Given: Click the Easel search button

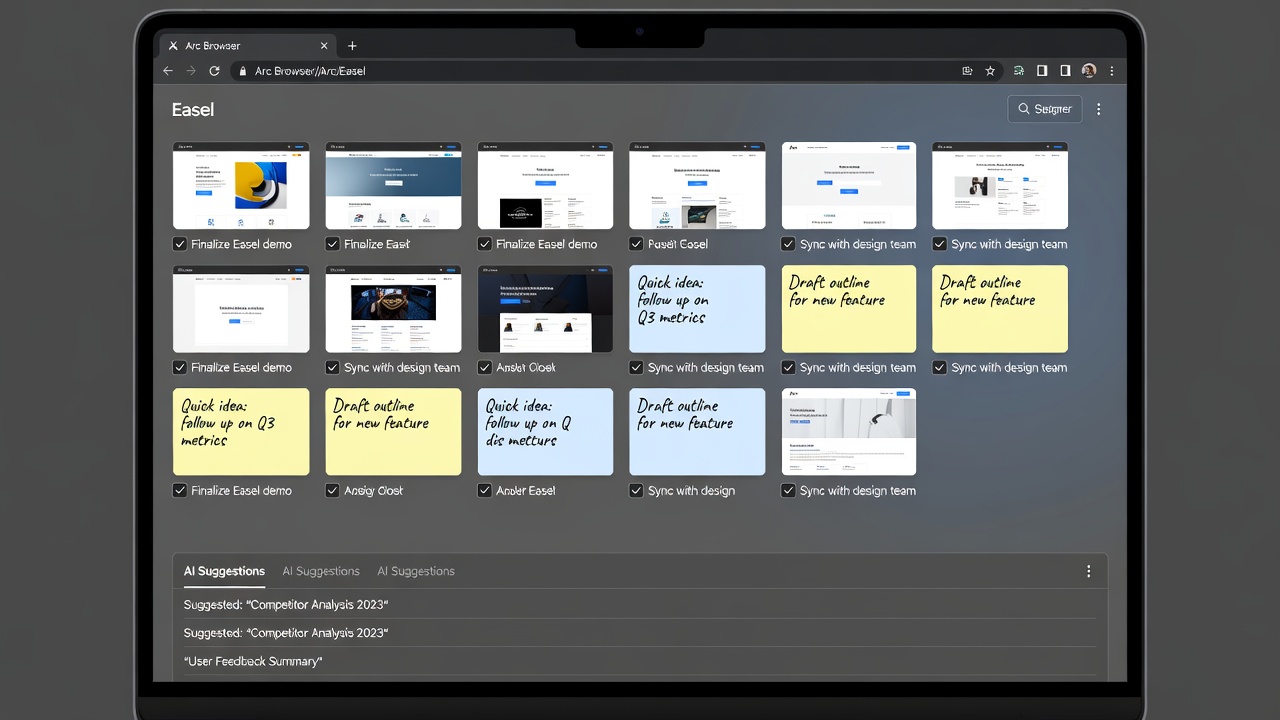Looking at the screenshot, I should 1045,109.
